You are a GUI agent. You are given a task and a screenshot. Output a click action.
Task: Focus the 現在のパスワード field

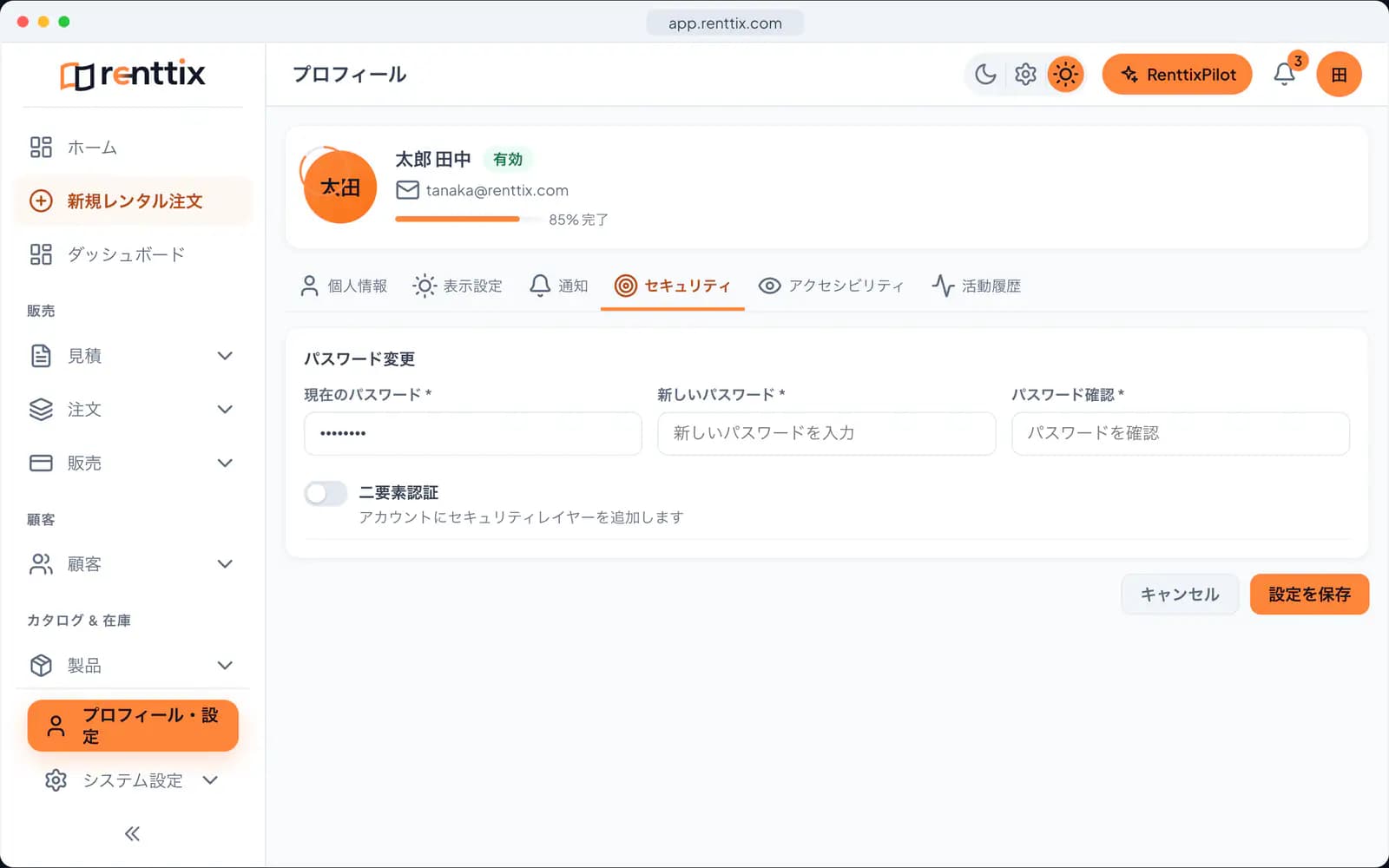(x=473, y=433)
